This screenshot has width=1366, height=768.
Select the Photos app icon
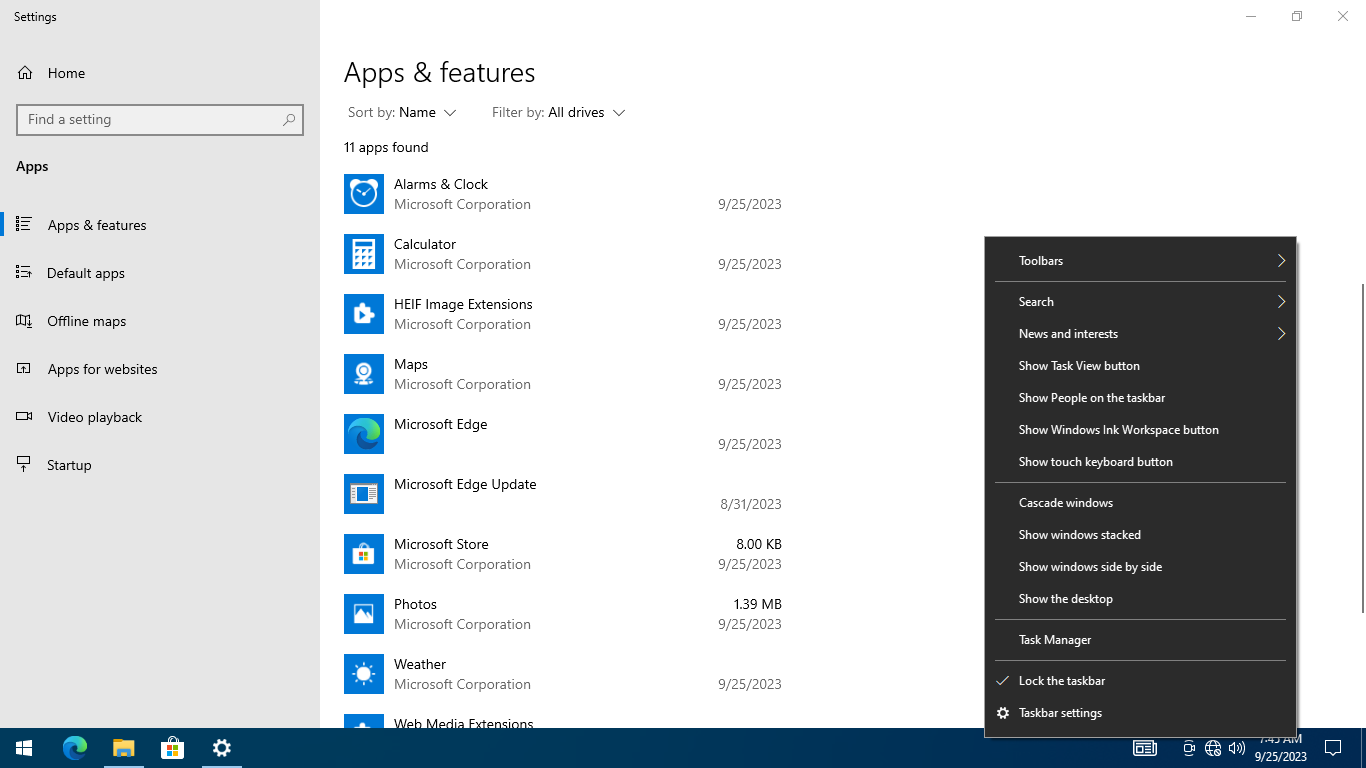click(x=364, y=614)
